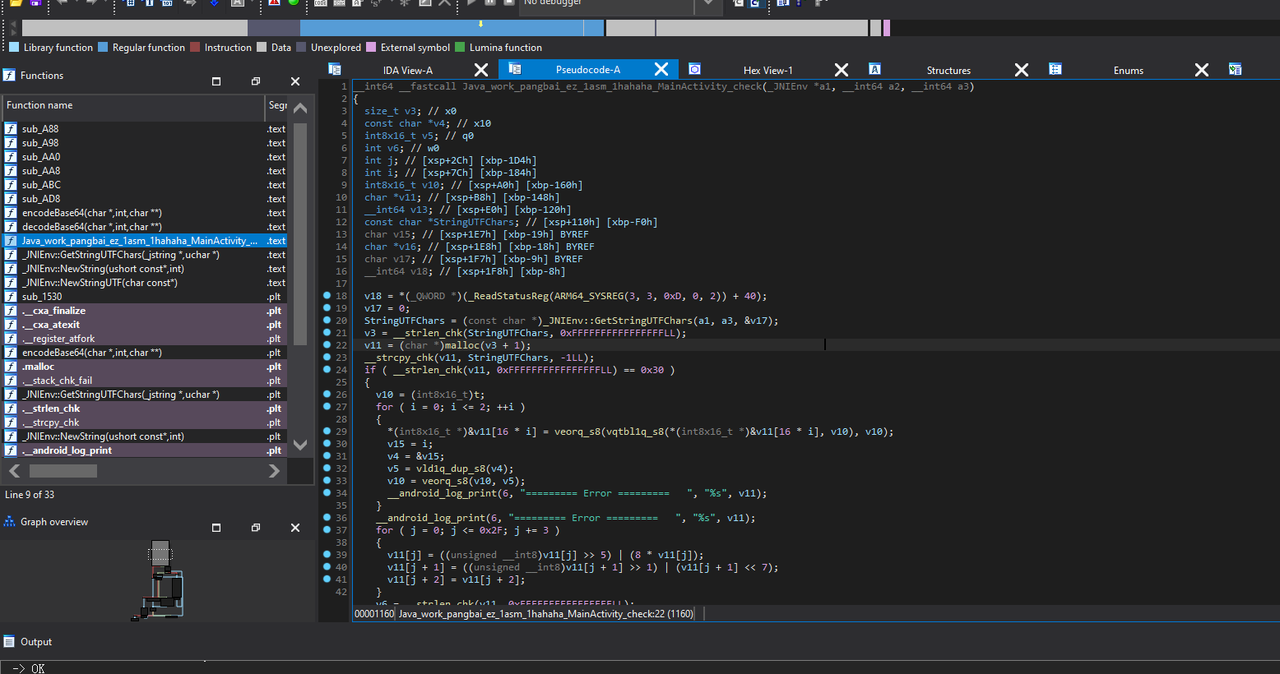Maximize the Functions panel

[215, 81]
